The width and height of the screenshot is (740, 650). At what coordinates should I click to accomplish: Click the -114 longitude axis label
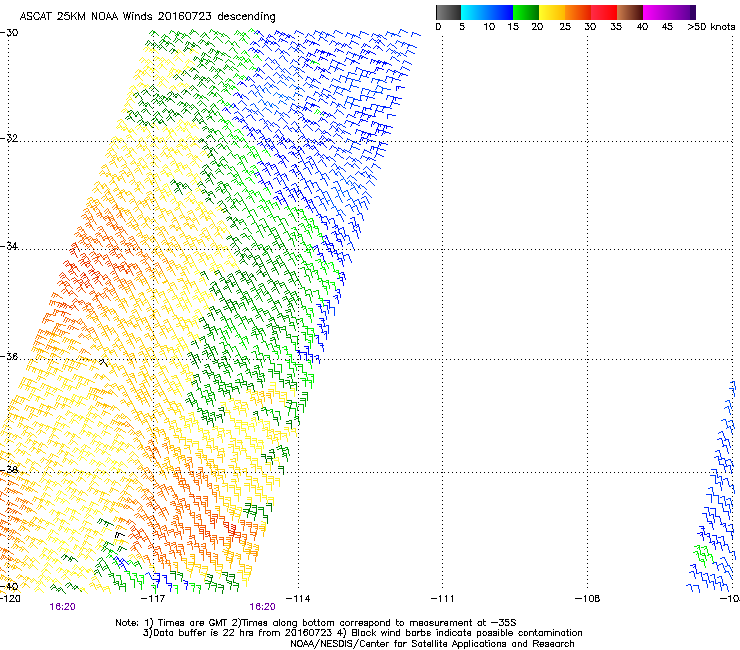click(x=298, y=599)
